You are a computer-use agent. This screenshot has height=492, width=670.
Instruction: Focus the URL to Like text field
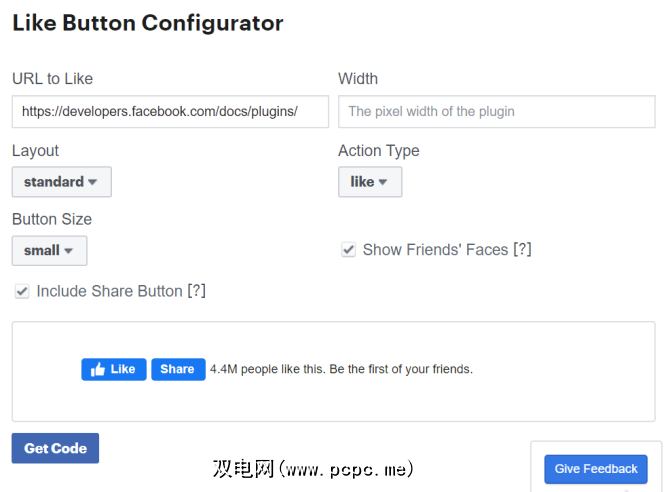pos(170,112)
